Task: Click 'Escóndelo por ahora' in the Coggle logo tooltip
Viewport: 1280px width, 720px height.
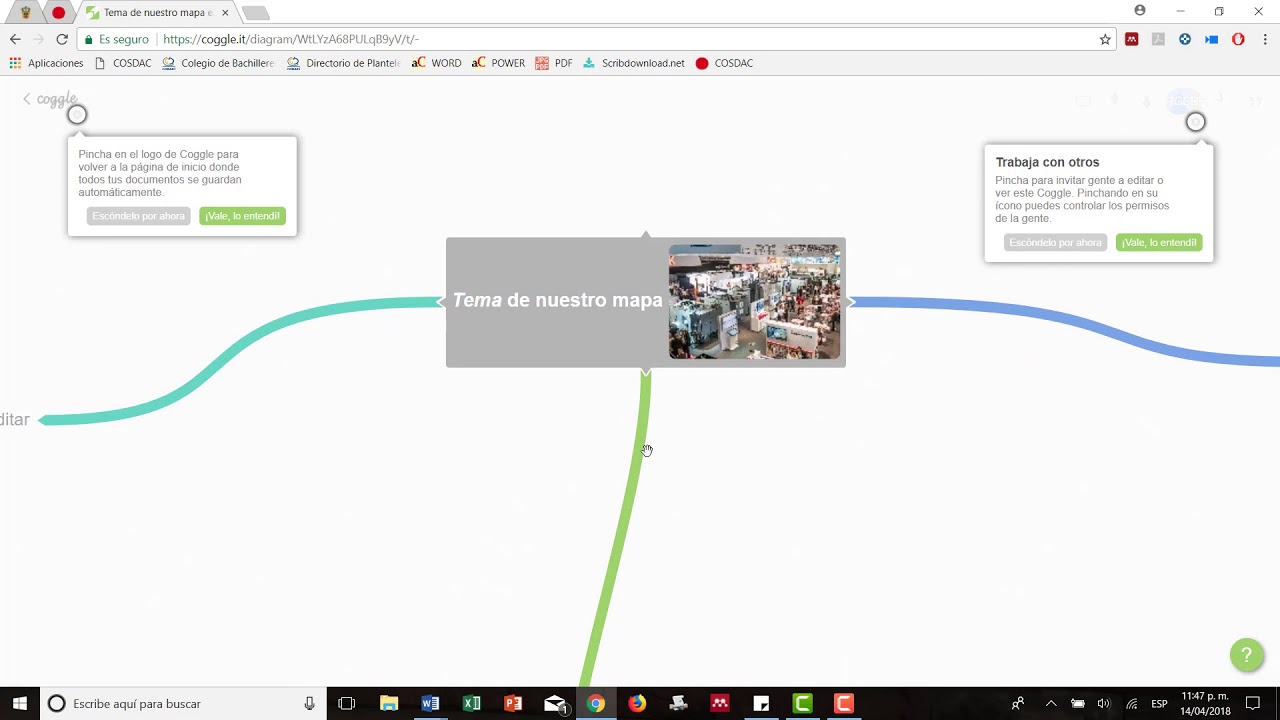Action: (138, 216)
